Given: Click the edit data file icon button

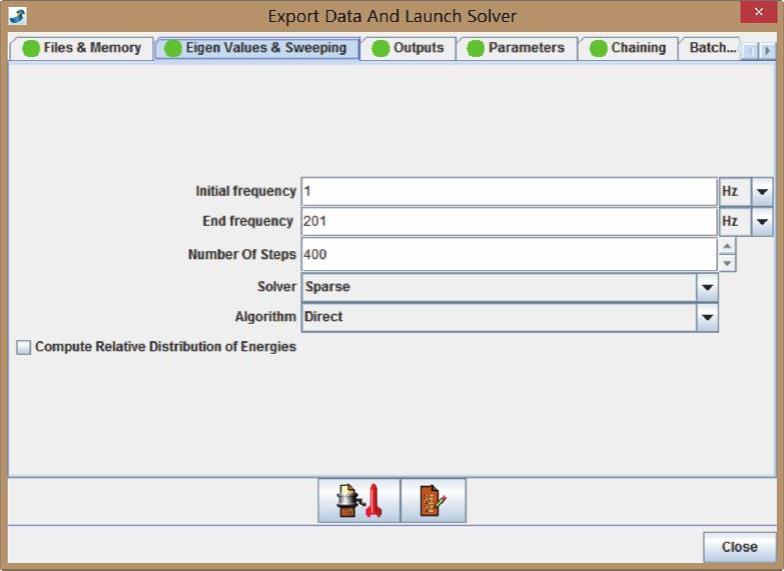Looking at the screenshot, I should tap(433, 500).
